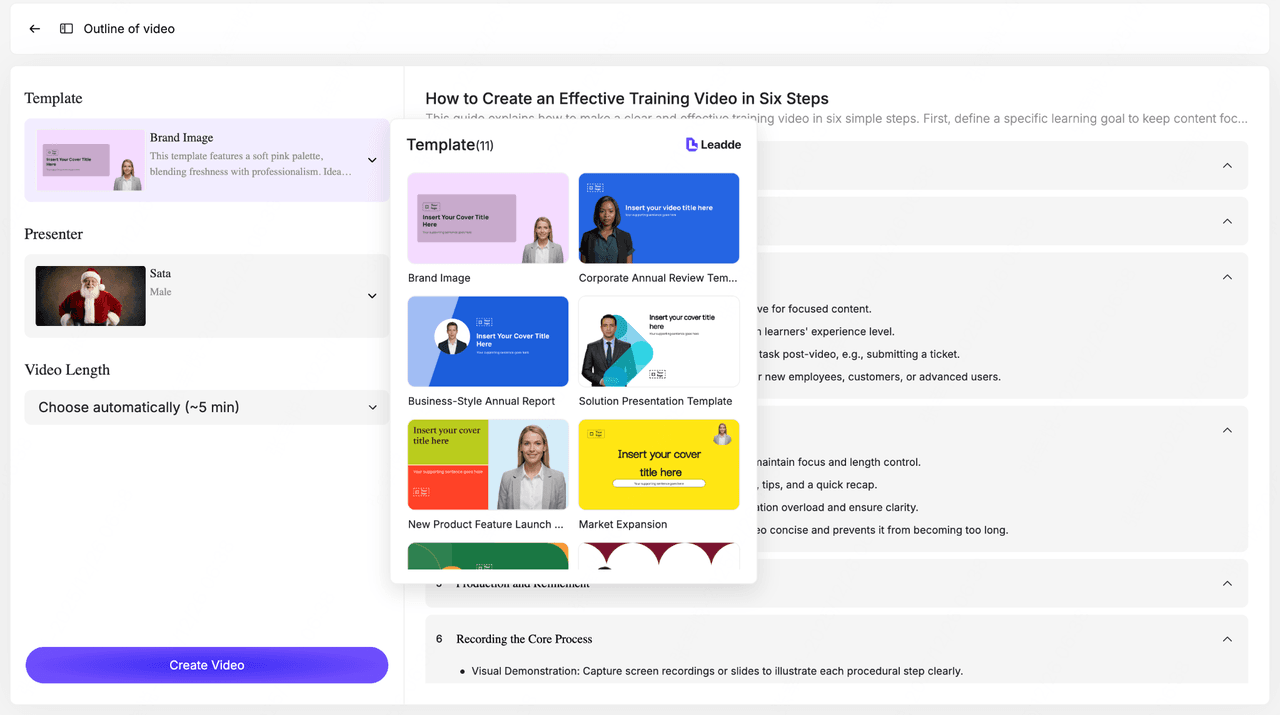Collapse the Production and Refinement section chevron

[x=1227, y=583]
